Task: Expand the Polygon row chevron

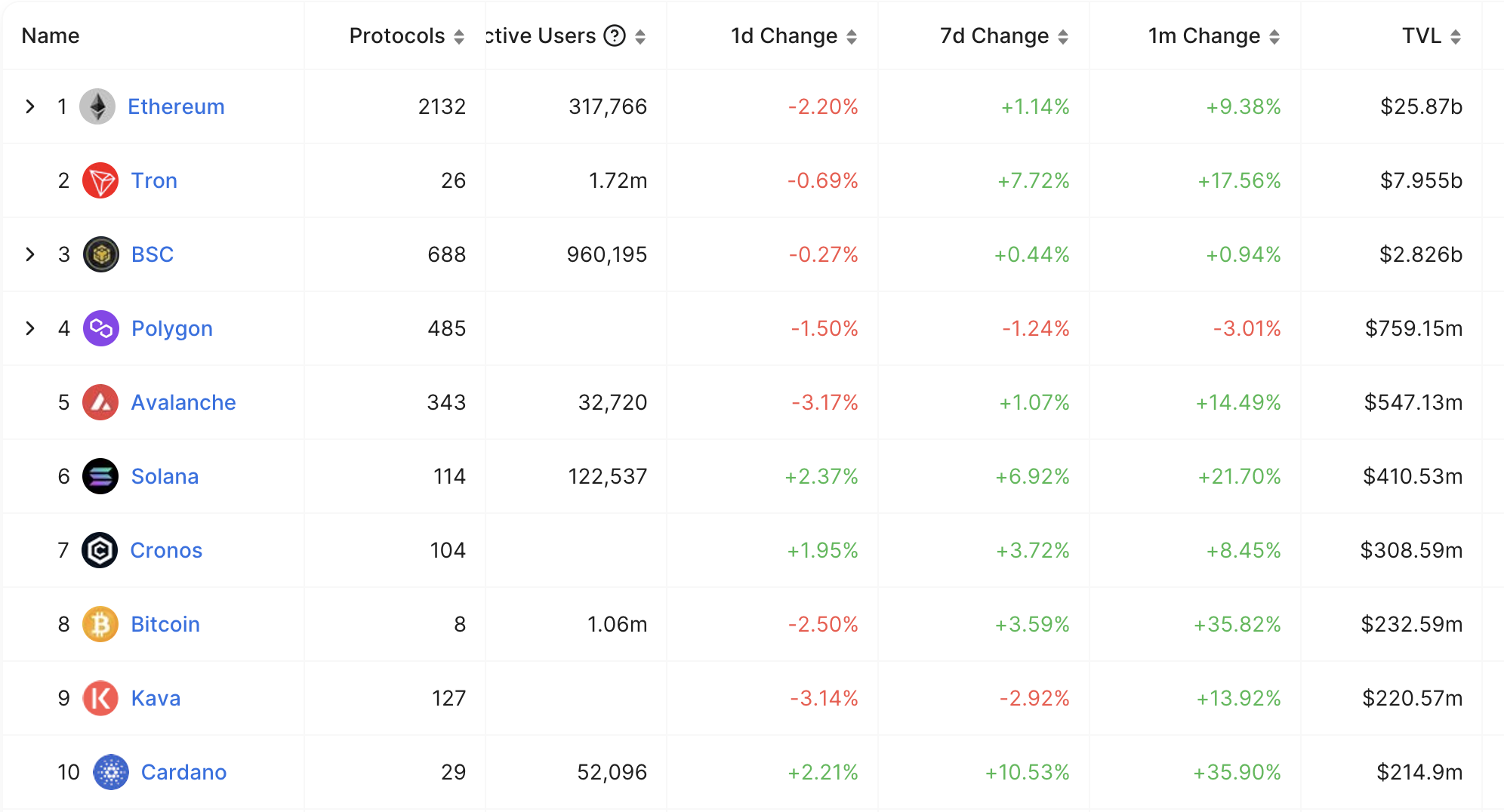Action: point(30,328)
